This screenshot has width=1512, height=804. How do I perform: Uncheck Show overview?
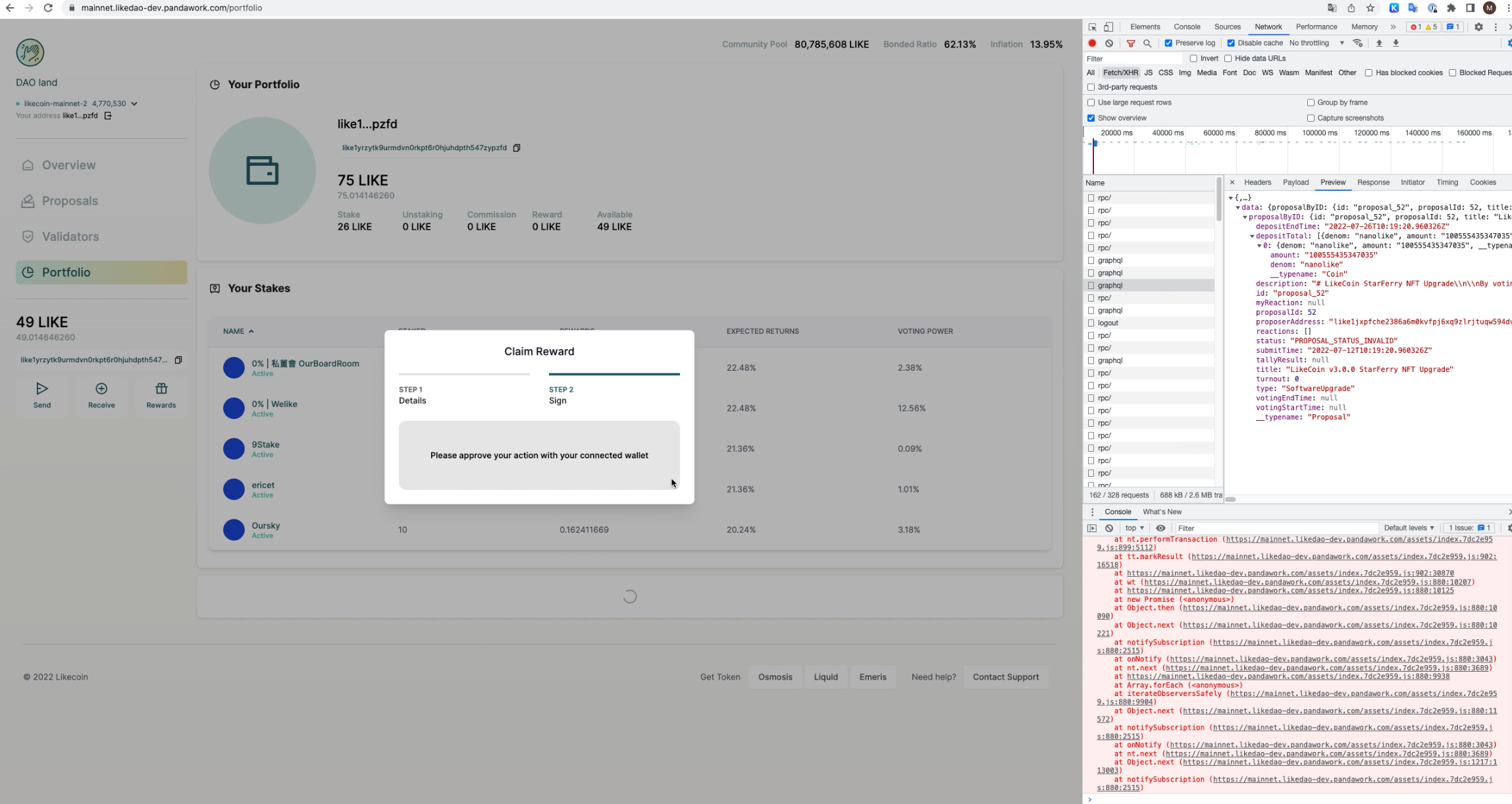[1091, 118]
